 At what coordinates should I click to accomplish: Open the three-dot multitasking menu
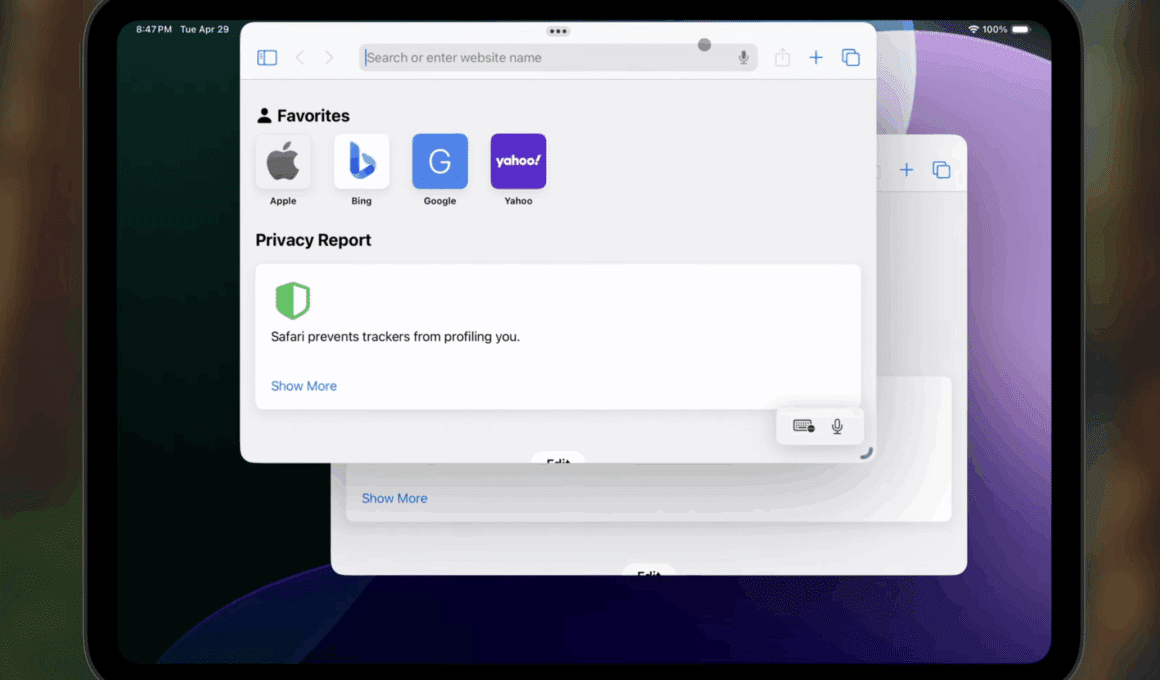pos(558,31)
